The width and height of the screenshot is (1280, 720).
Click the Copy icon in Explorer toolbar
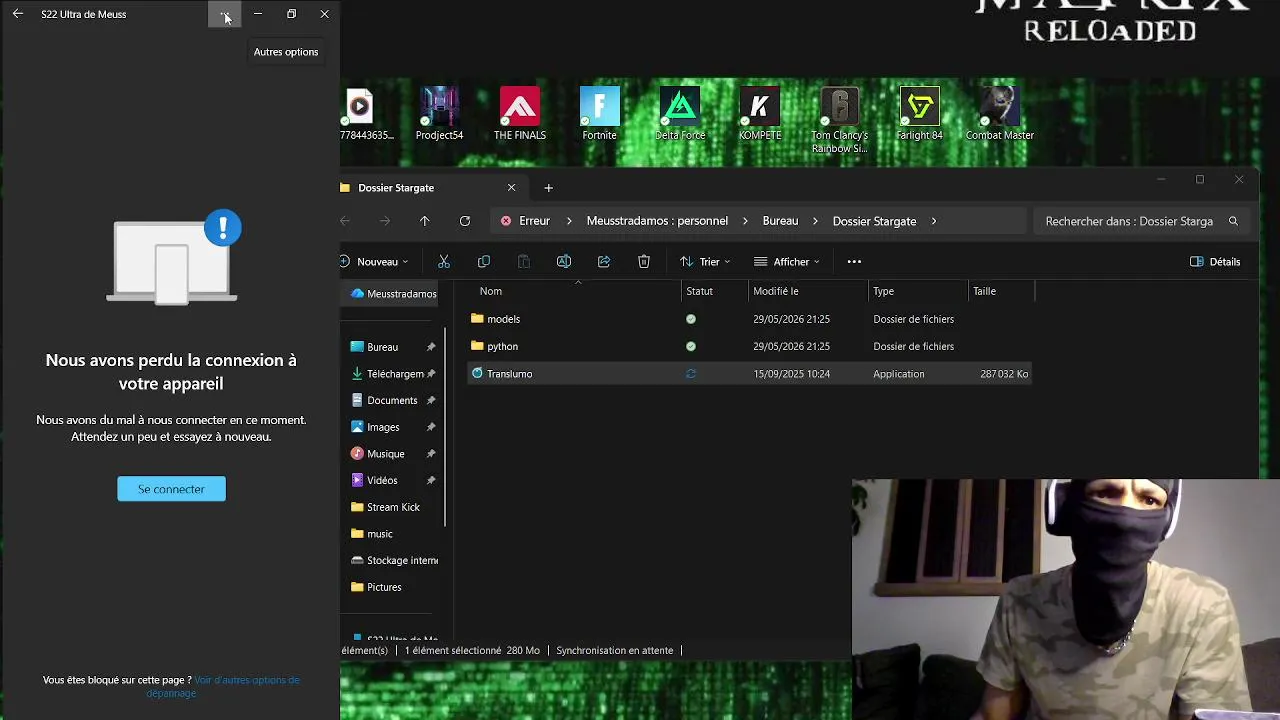click(484, 262)
